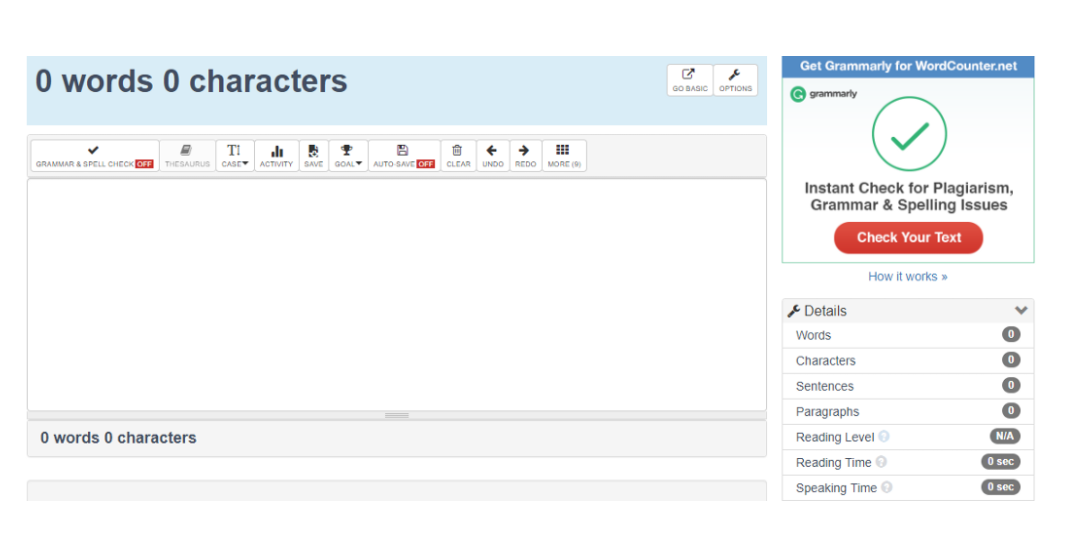The width and height of the screenshot is (1073, 541).
Task: Click the Thesaurus book icon
Action: click(187, 151)
